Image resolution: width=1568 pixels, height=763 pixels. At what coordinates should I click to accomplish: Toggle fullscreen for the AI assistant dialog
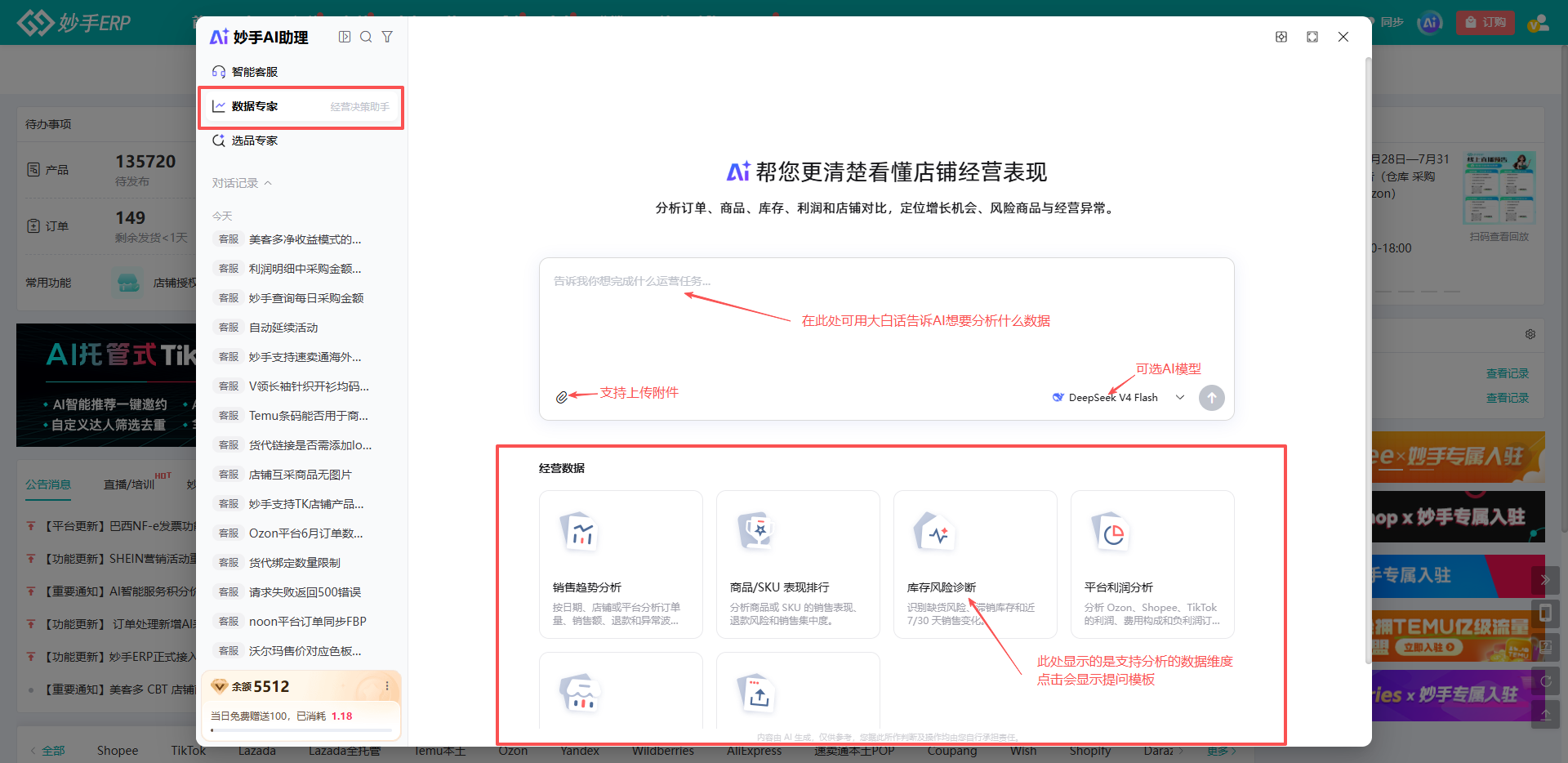tap(1312, 37)
